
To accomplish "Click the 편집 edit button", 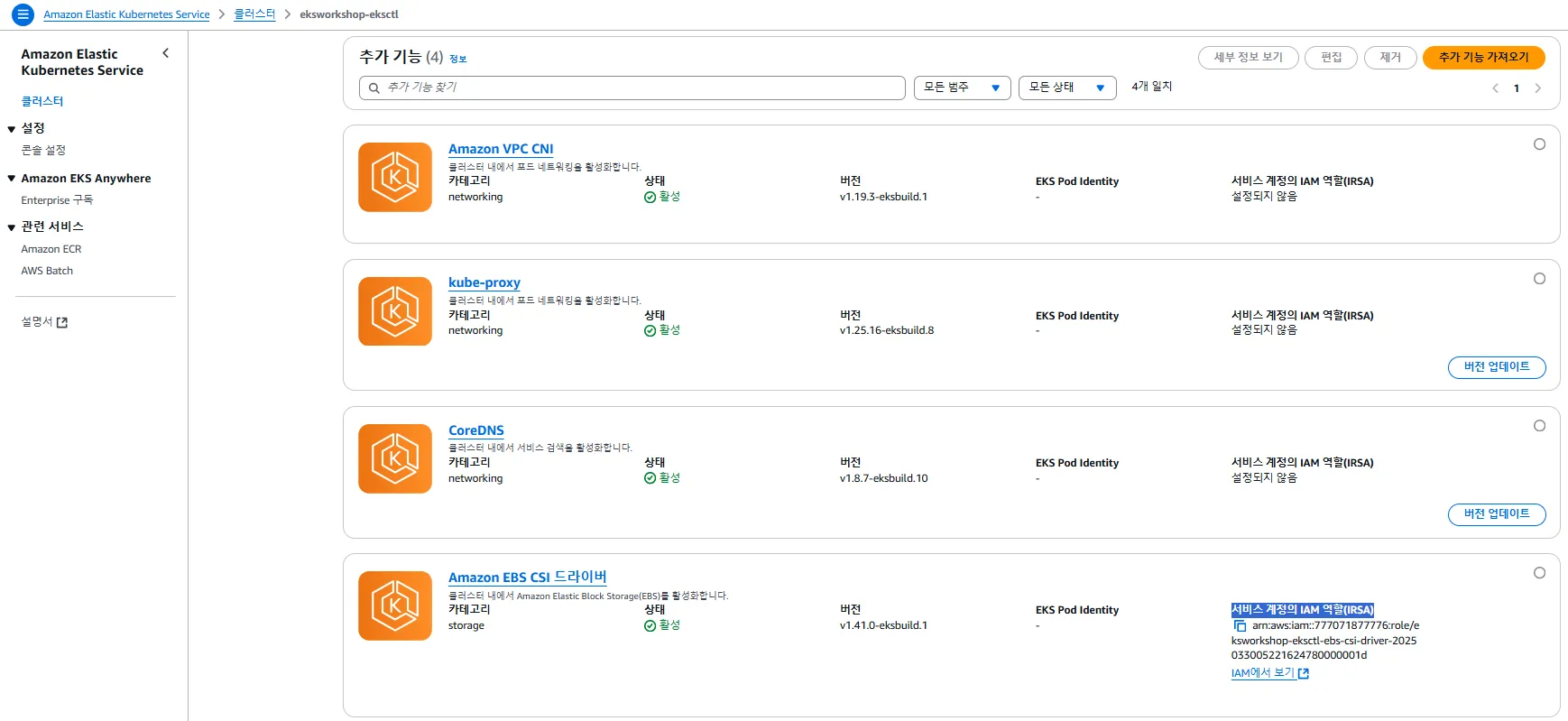I will click(x=1331, y=58).
